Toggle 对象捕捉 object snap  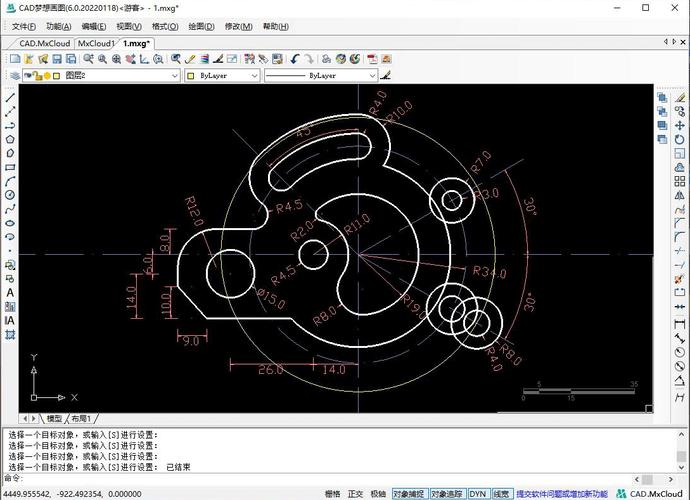(x=409, y=494)
